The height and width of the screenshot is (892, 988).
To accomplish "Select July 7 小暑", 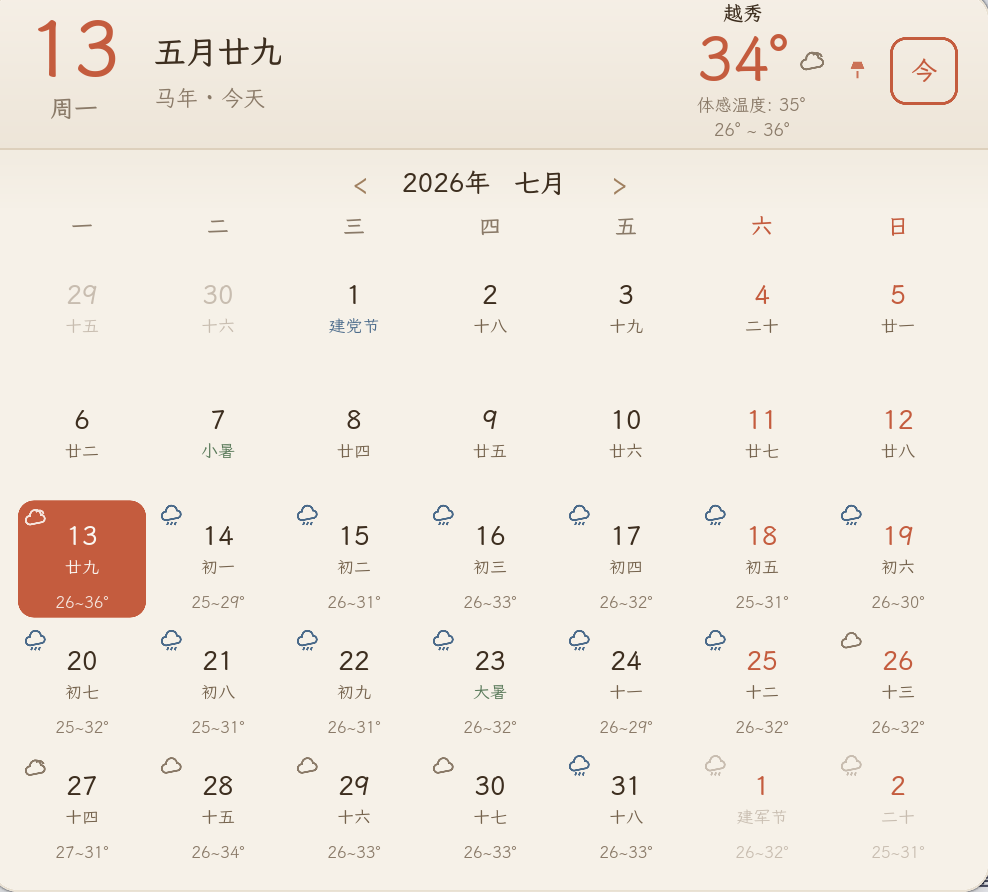I will coord(218,433).
